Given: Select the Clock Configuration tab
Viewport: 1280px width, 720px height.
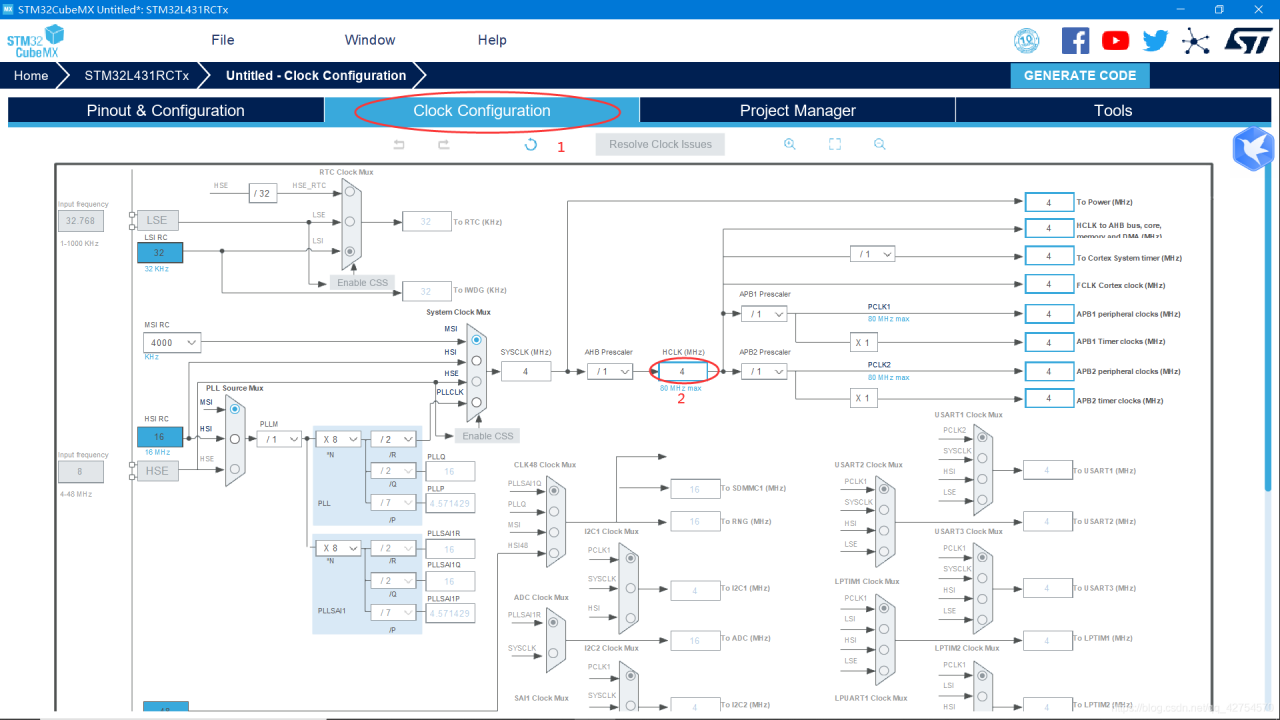Looking at the screenshot, I should [x=482, y=110].
